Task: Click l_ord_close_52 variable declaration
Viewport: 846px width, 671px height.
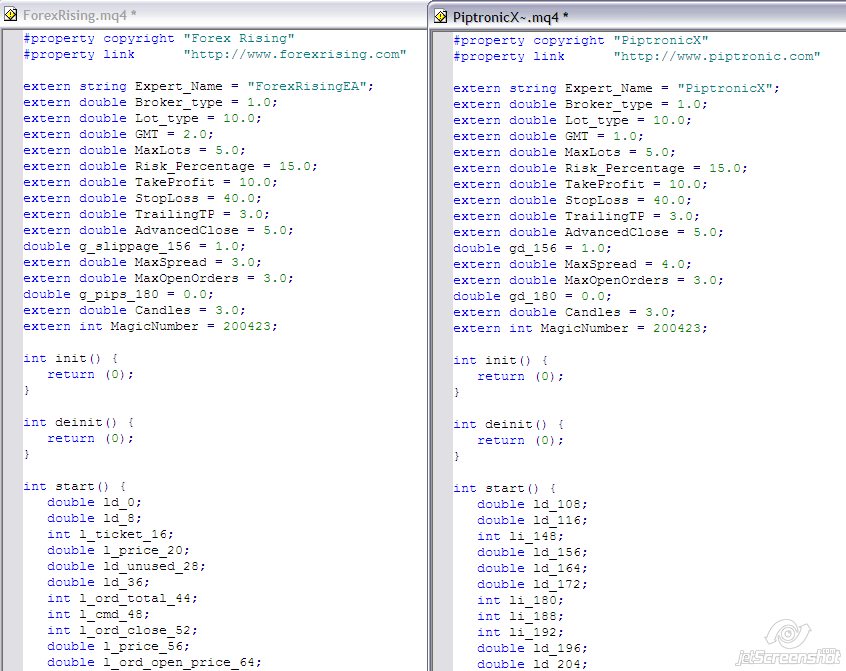Action: [x=122, y=631]
